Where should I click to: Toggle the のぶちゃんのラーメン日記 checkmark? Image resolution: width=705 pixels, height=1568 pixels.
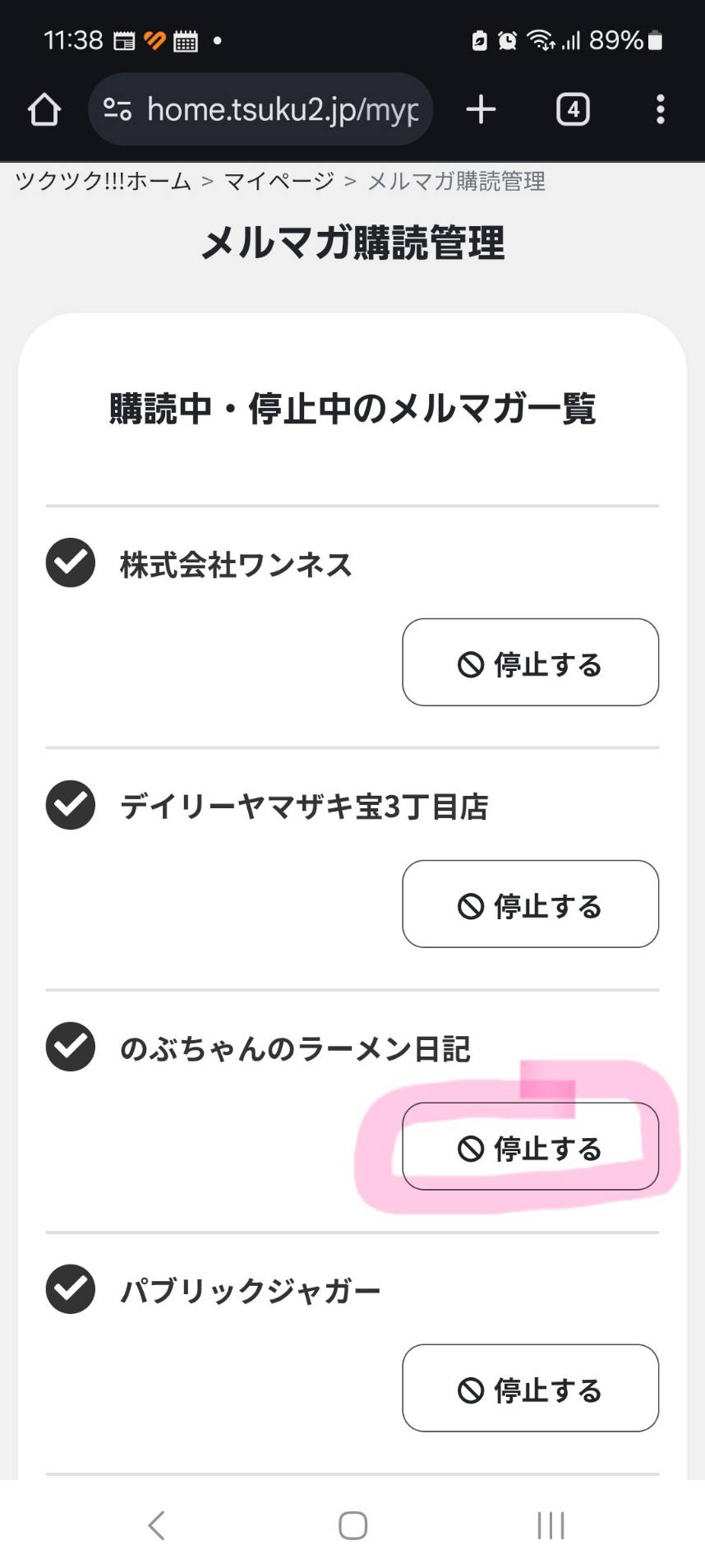pyautogui.click(x=71, y=1047)
